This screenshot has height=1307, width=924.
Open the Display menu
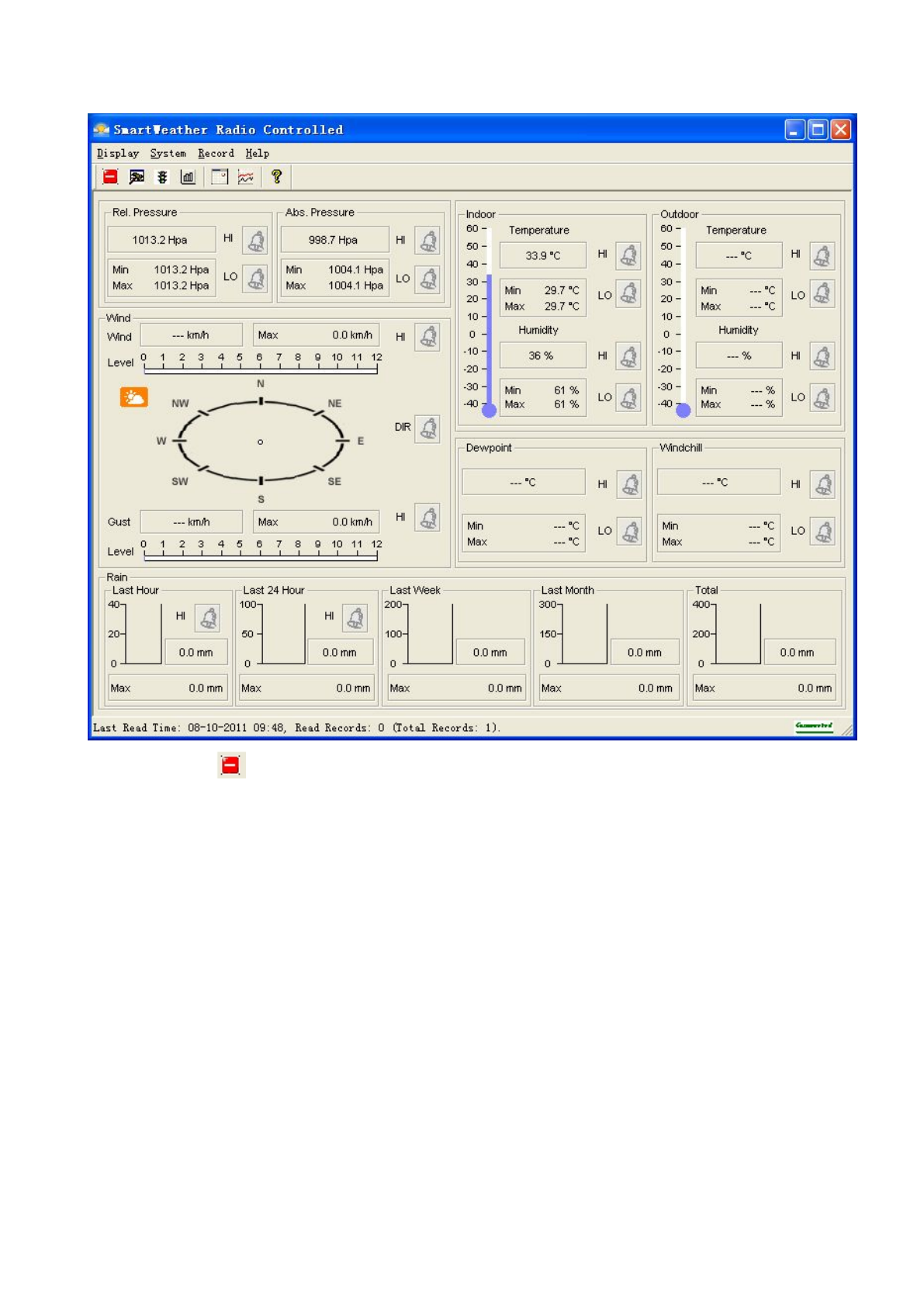118,154
